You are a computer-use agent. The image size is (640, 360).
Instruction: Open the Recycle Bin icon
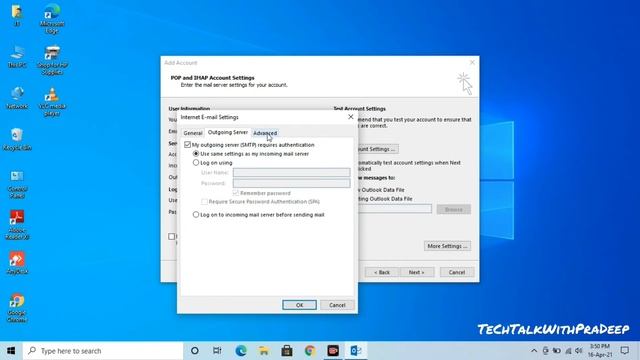click(x=17, y=139)
